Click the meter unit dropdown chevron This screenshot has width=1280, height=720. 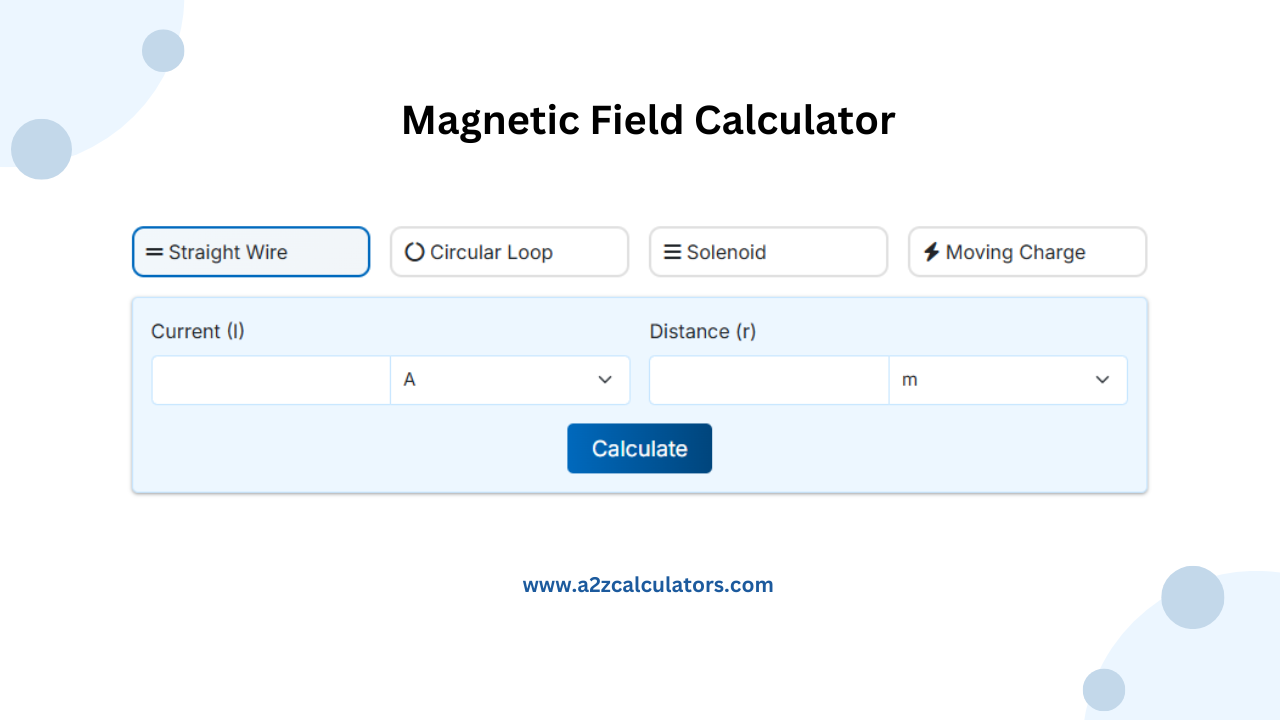pyautogui.click(x=1102, y=380)
